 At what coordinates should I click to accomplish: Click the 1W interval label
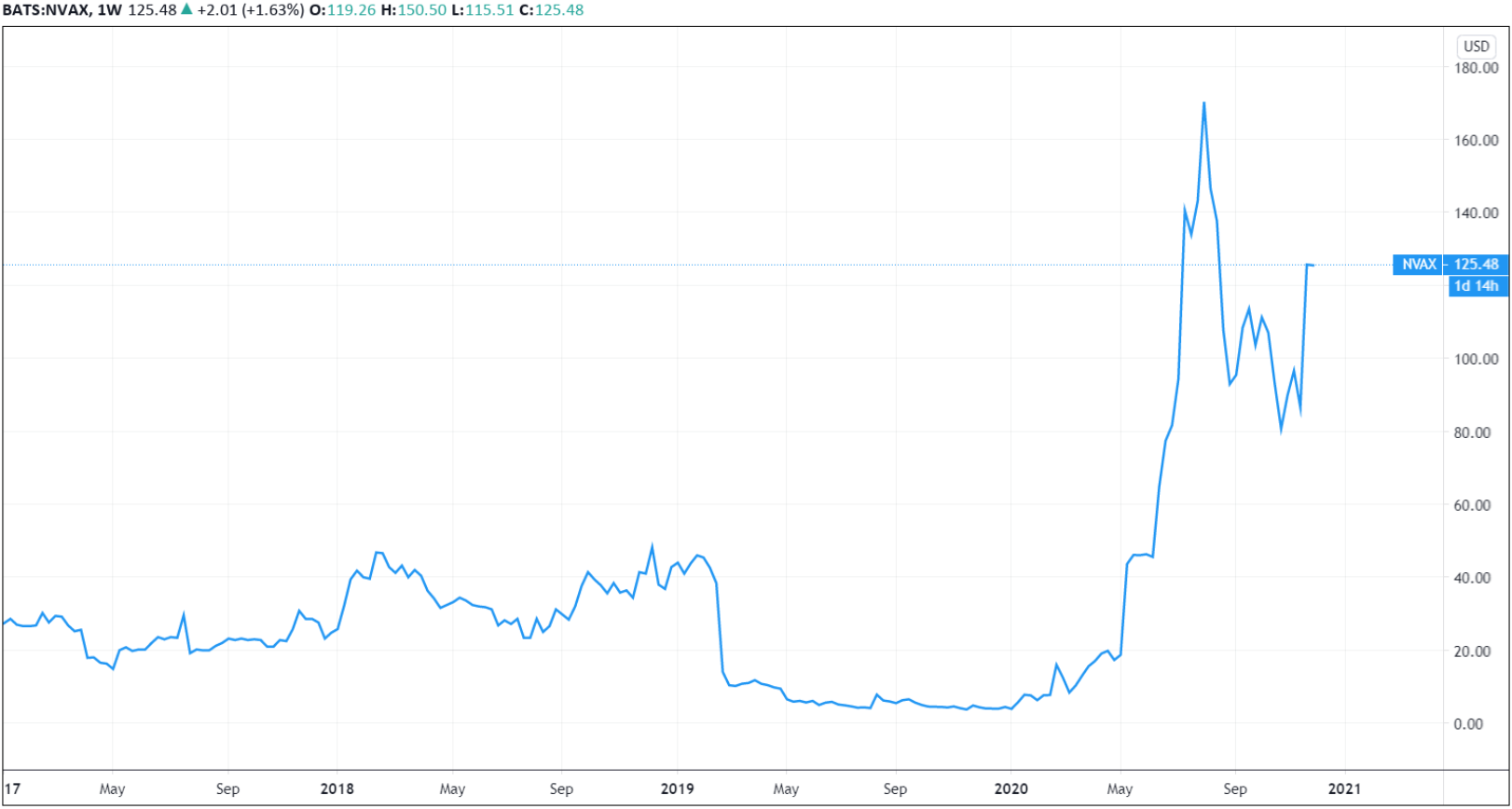(x=109, y=10)
